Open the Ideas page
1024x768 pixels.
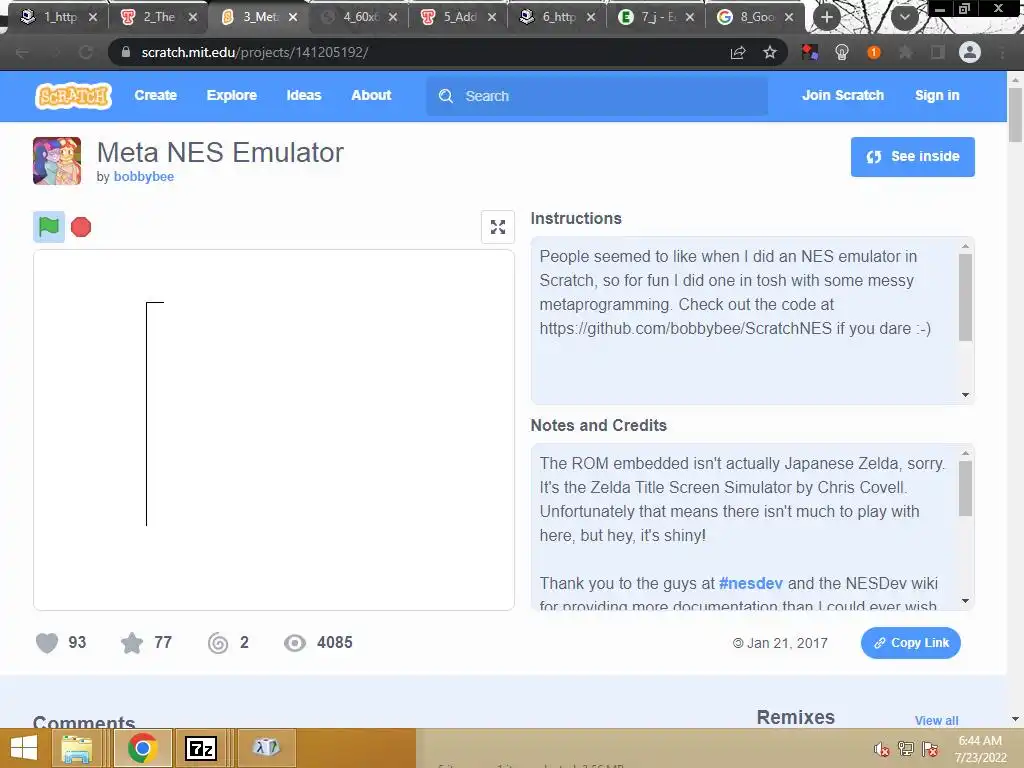pyautogui.click(x=304, y=95)
